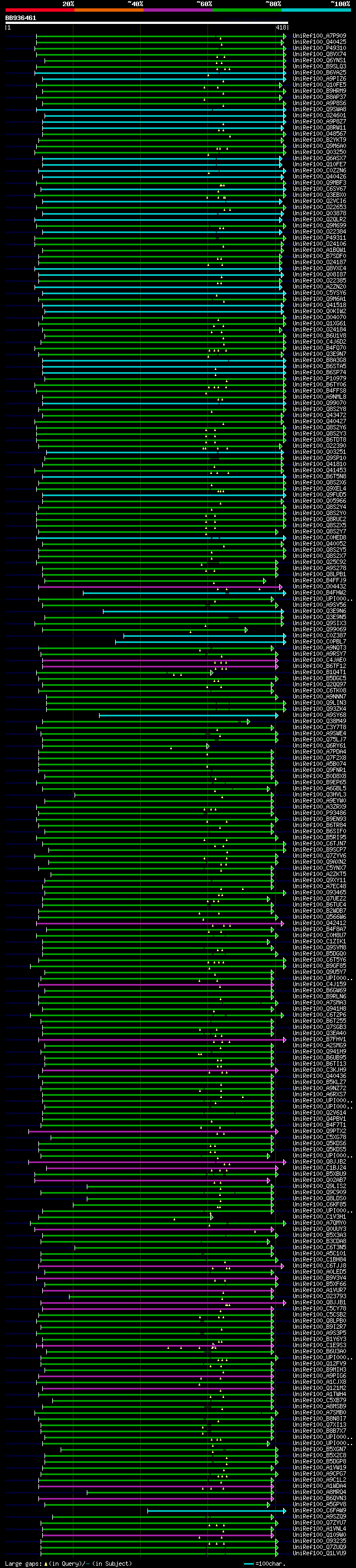
Task: Select the UniRef100_B6TF12 label
Action: click(319, 666)
